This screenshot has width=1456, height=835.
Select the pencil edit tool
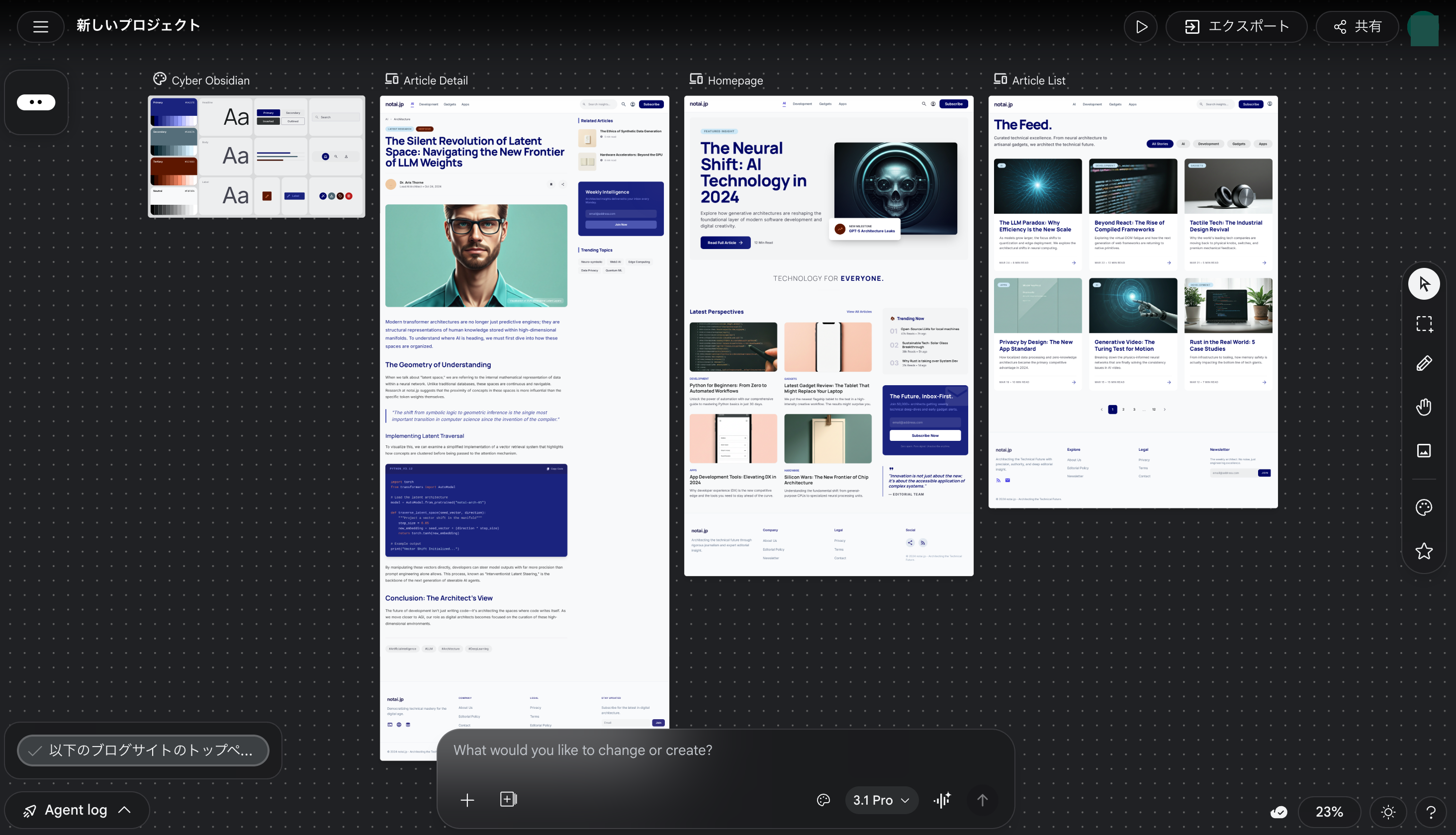(1424, 364)
